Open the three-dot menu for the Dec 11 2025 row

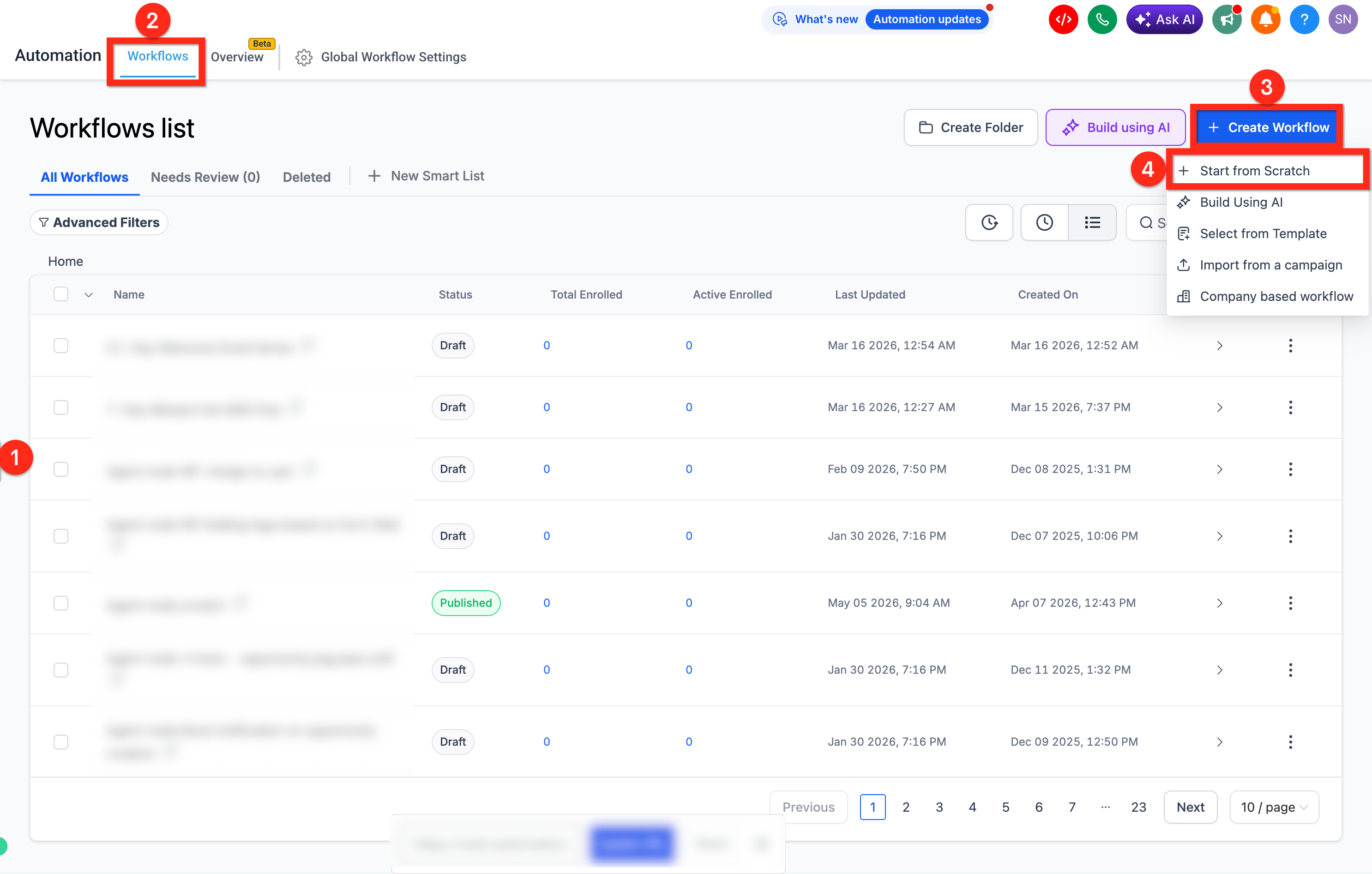(x=1291, y=670)
